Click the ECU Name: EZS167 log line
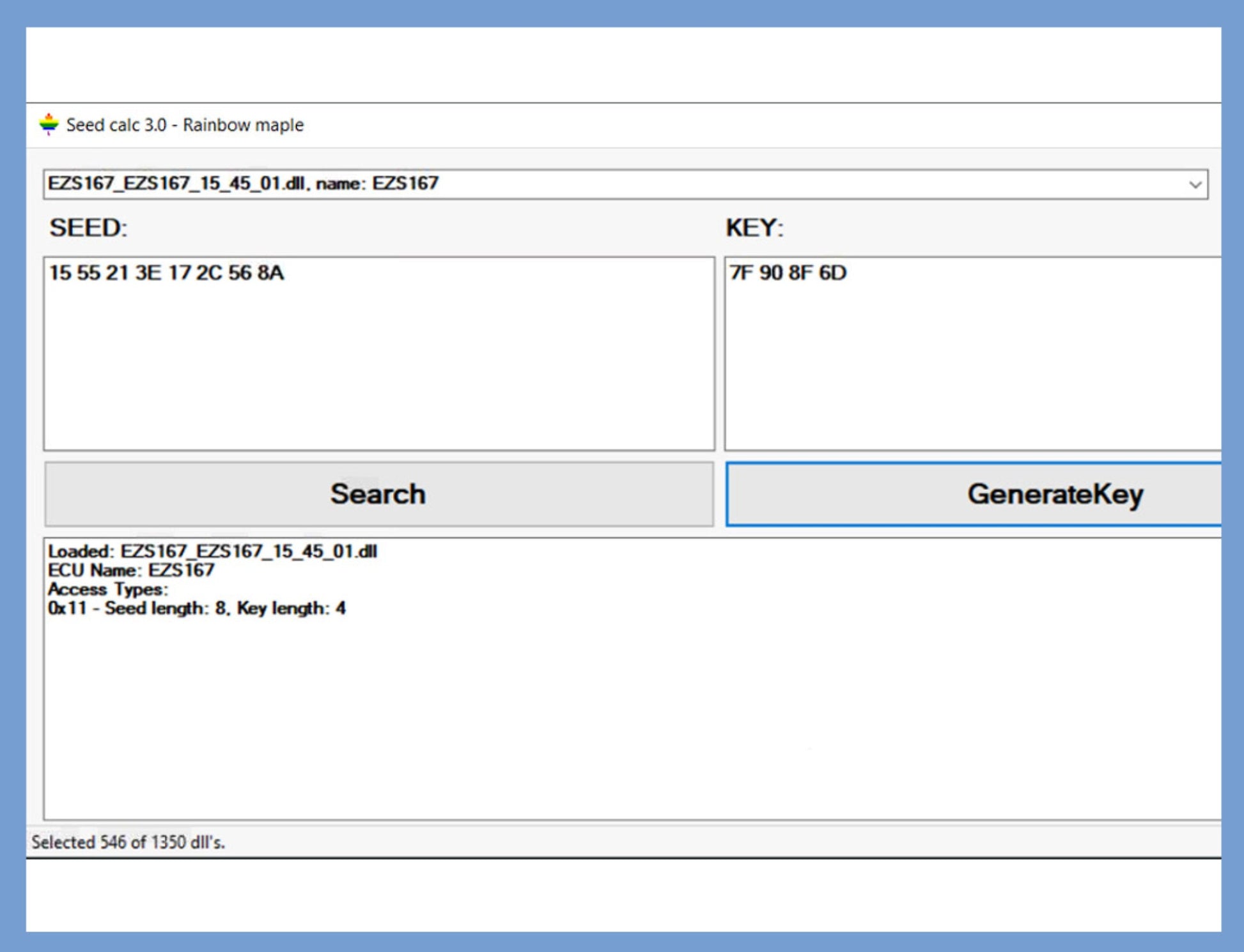Image resolution: width=1244 pixels, height=952 pixels. (131, 570)
